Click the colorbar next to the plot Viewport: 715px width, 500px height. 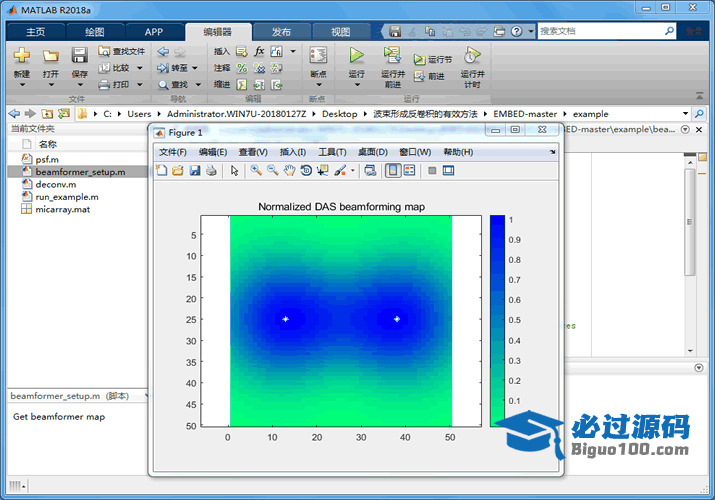(x=497, y=321)
